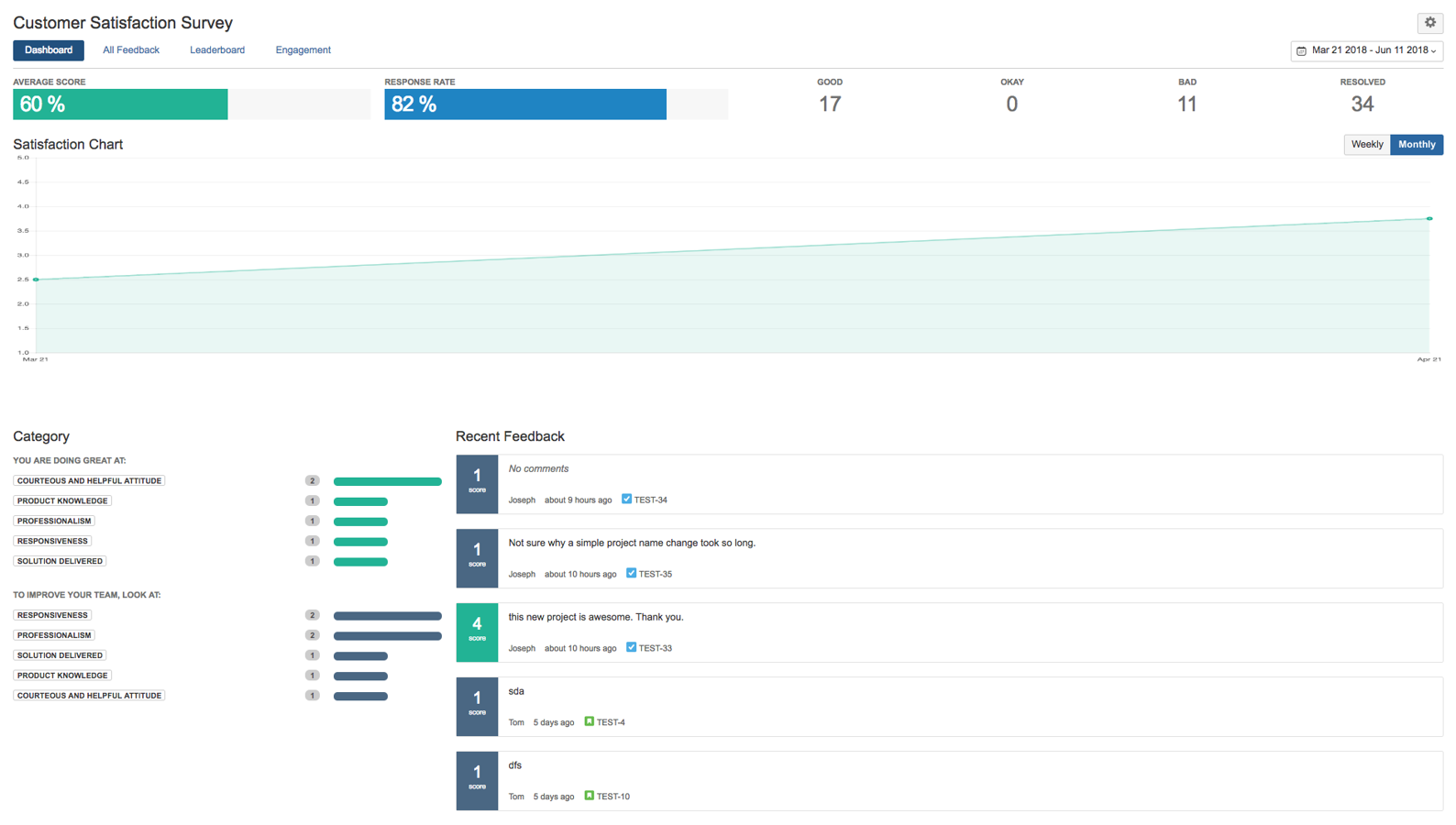Switch chart to Monthly view
This screenshot has width=1456, height=825.
tap(1416, 145)
